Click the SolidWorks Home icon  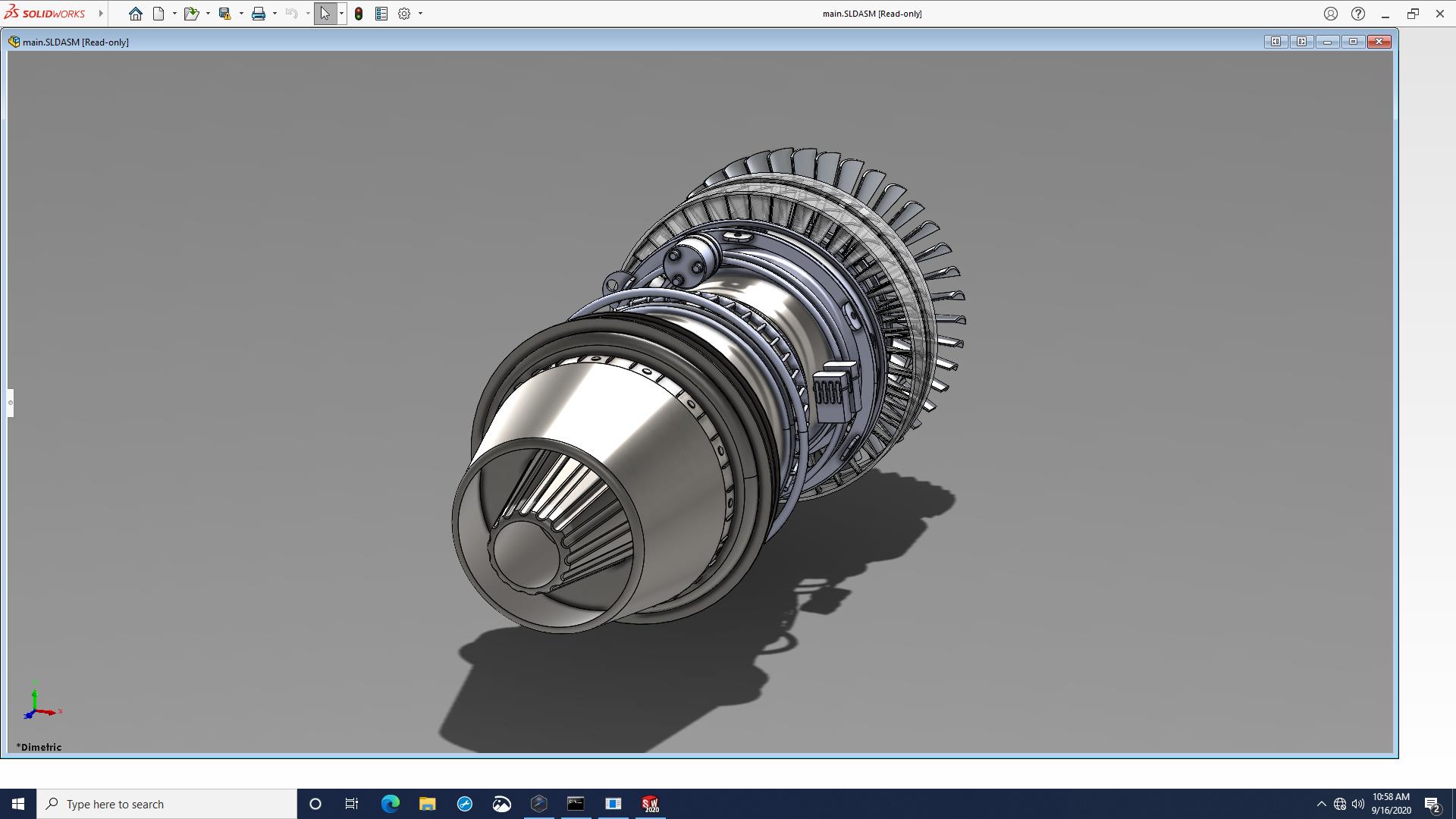point(135,14)
